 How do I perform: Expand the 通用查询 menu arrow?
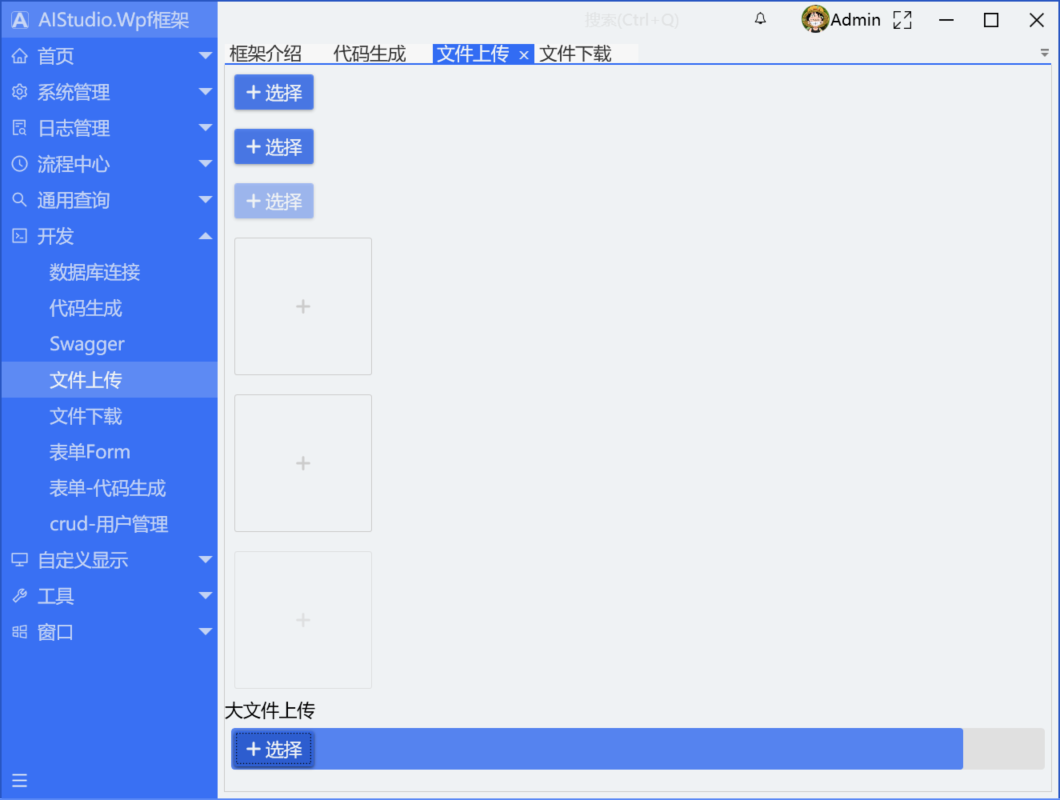coord(206,199)
